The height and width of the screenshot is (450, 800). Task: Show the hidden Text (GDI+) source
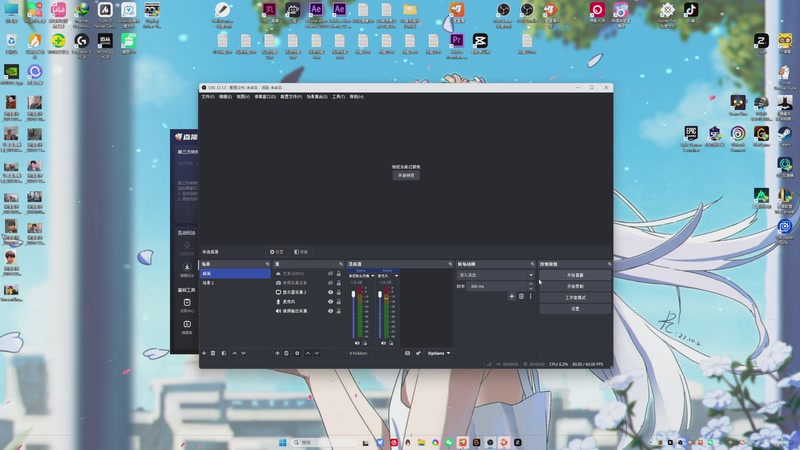tap(330, 273)
